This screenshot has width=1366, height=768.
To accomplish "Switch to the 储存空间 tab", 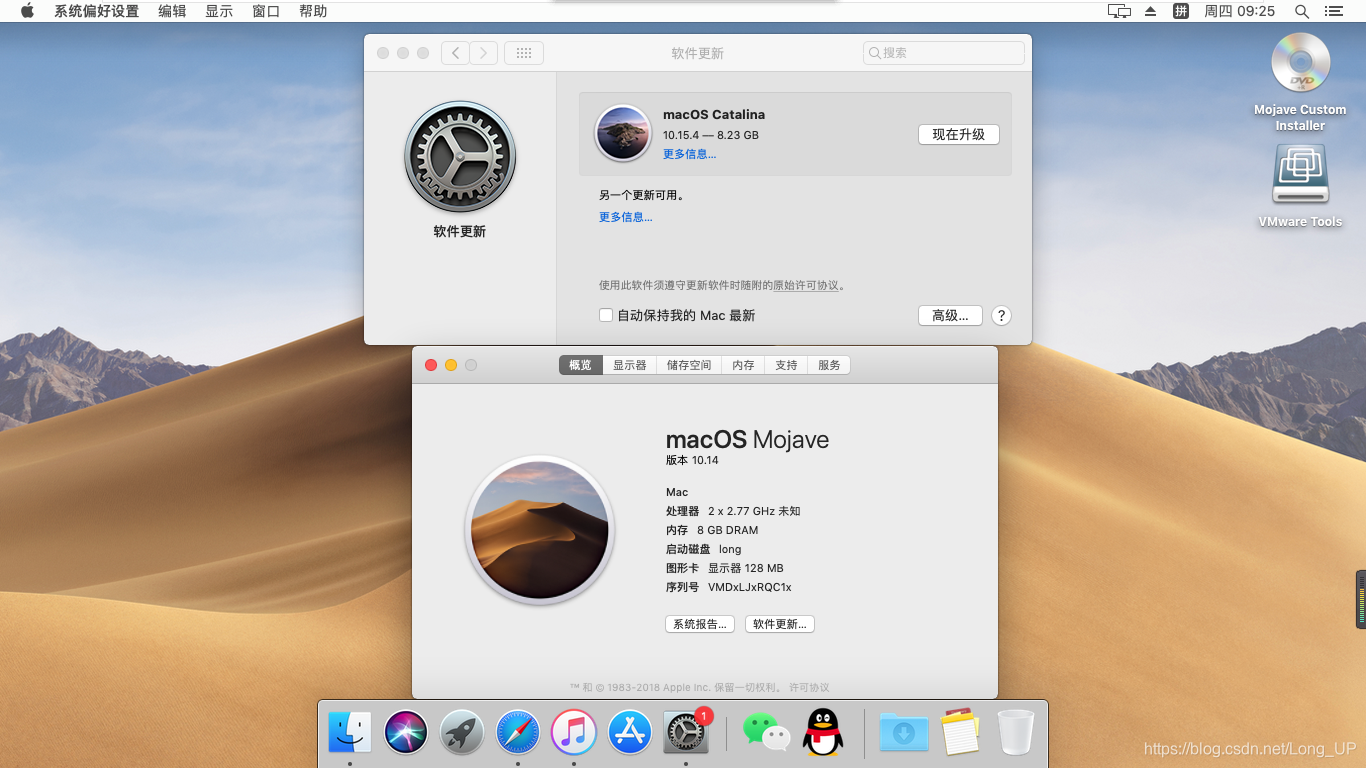I will tap(689, 365).
